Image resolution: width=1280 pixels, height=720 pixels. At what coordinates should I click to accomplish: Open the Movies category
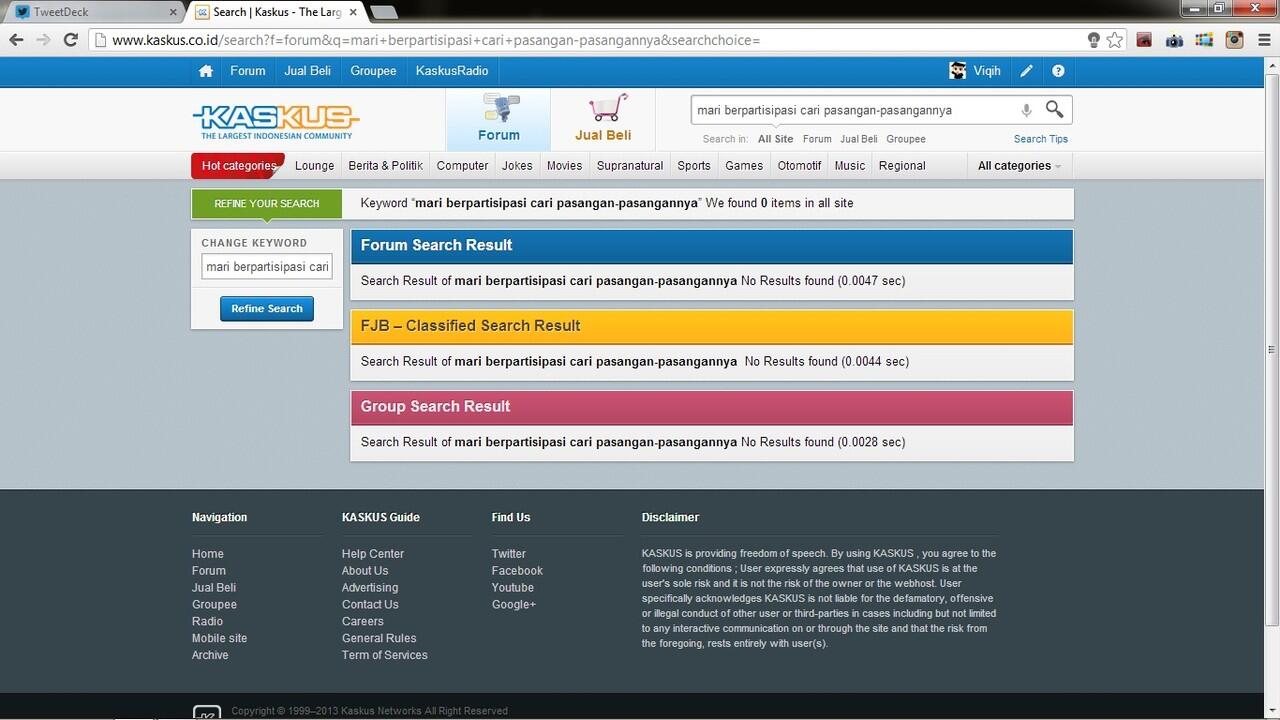(564, 166)
